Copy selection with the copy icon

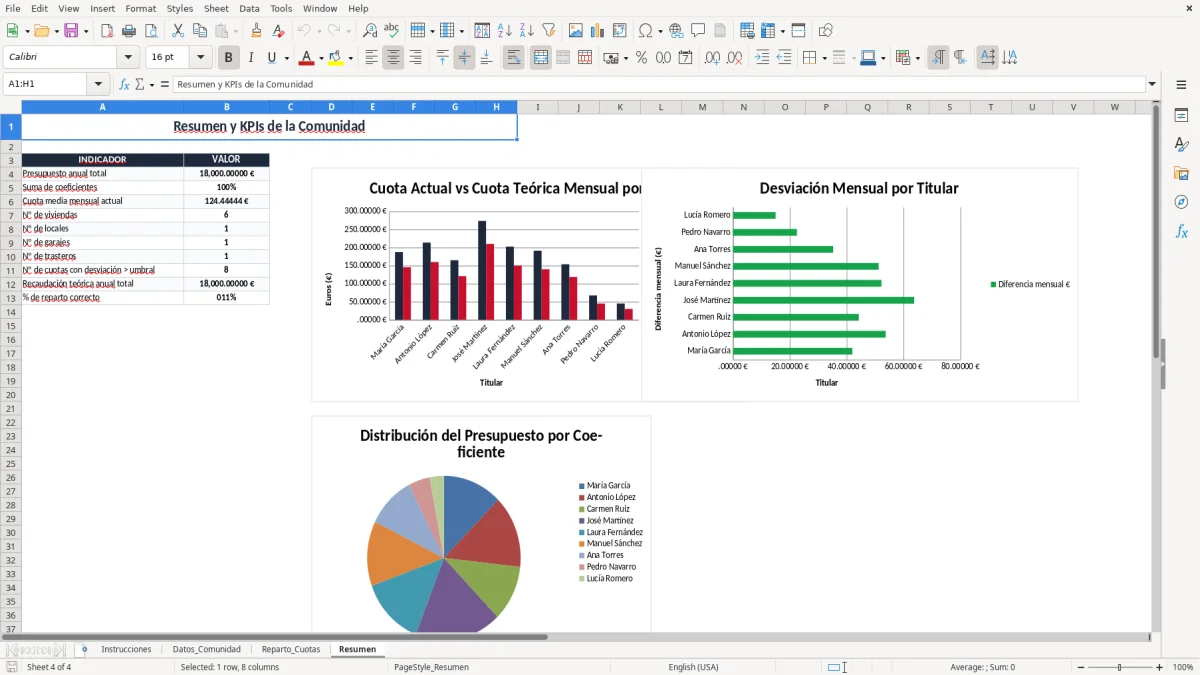click(200, 31)
